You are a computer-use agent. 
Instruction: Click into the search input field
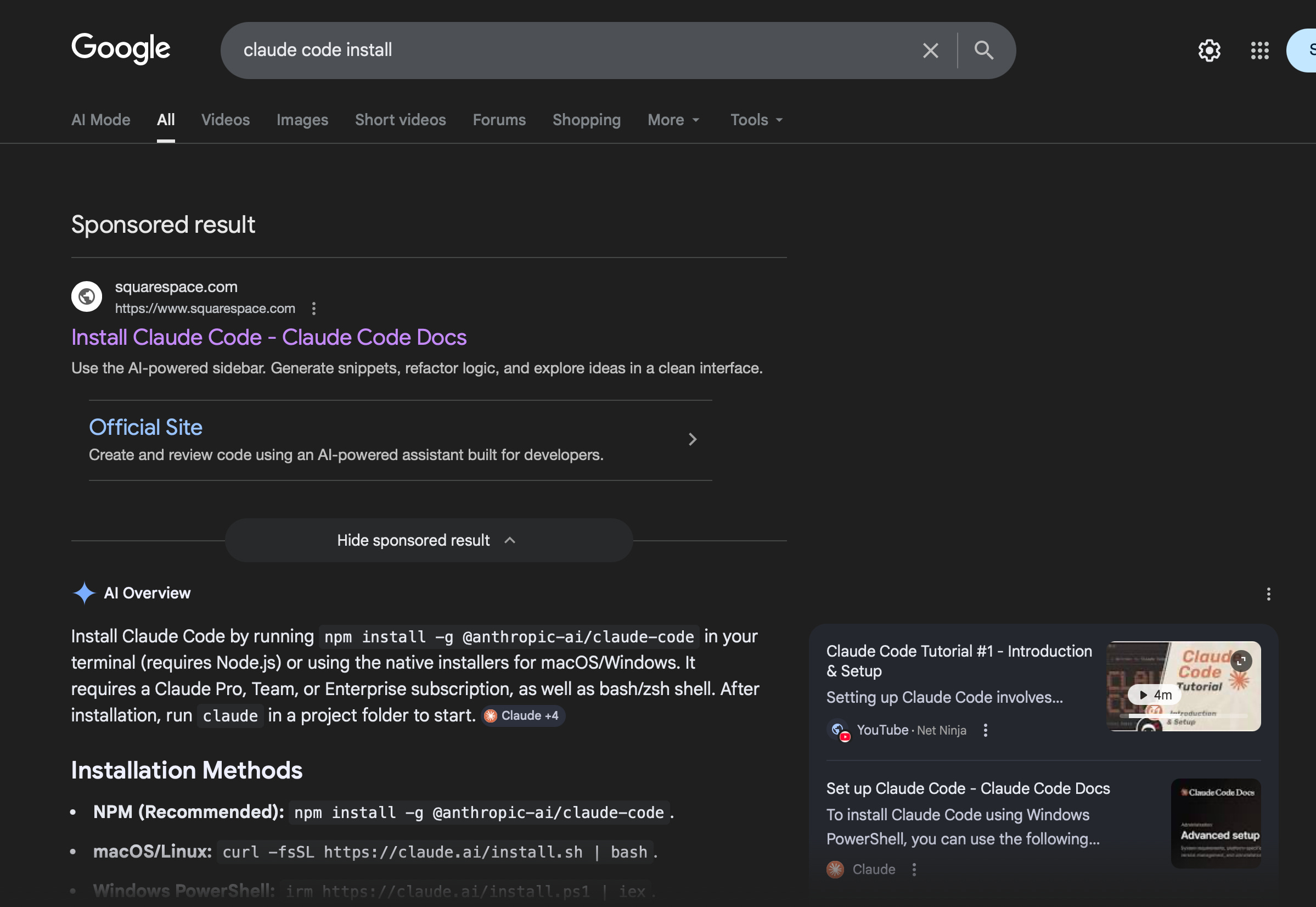568,51
